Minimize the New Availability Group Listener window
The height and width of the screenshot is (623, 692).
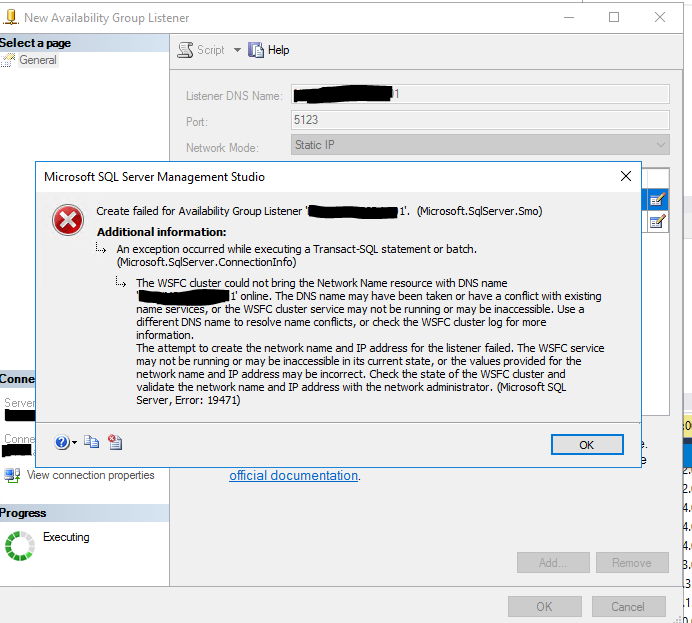[569, 17]
